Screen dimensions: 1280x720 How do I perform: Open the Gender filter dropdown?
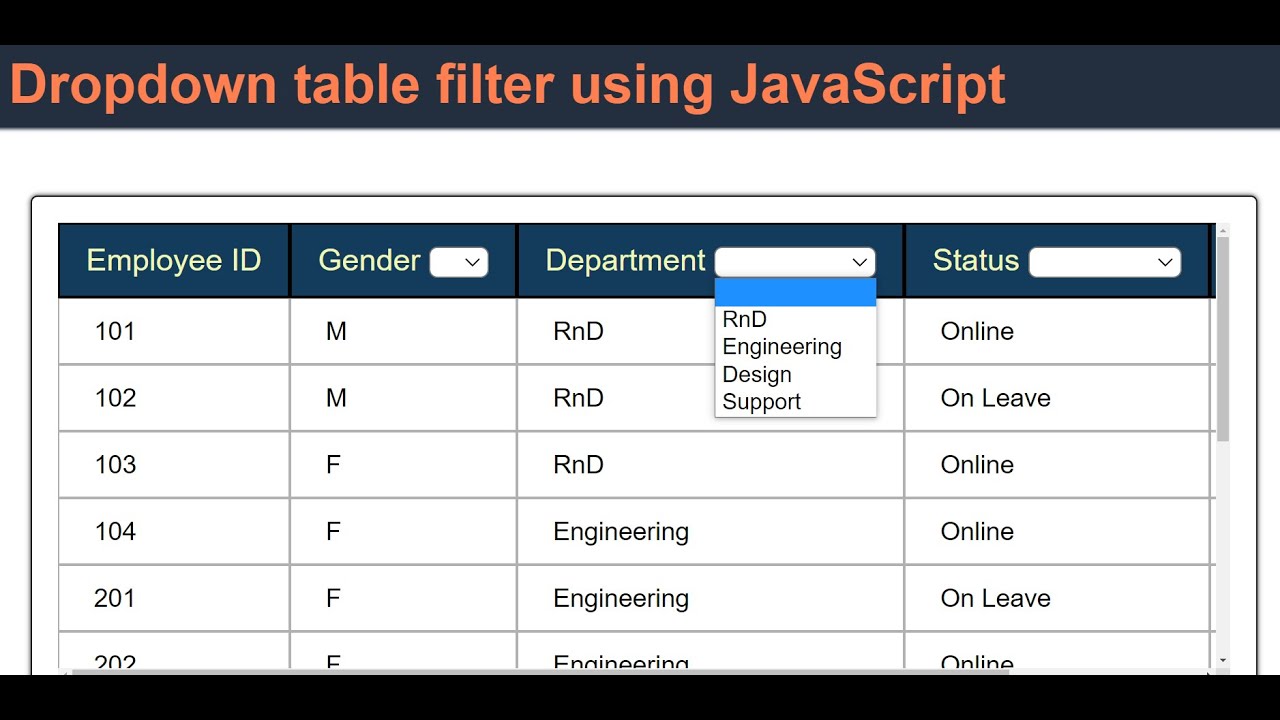point(459,262)
